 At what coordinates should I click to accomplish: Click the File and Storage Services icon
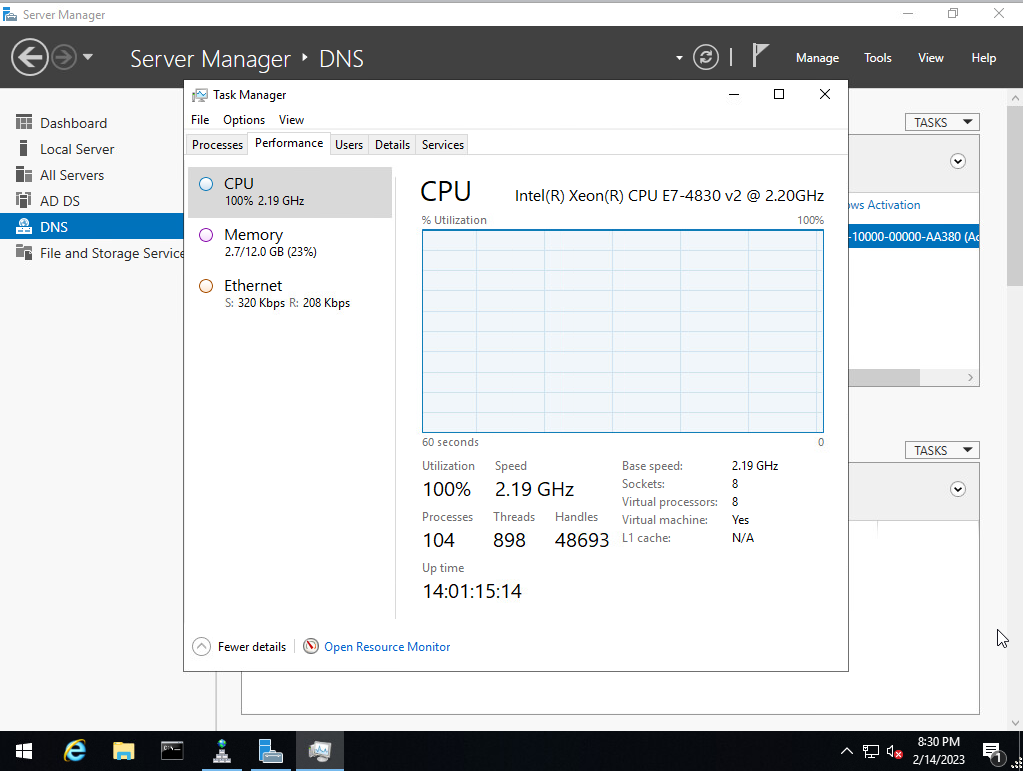[x=24, y=252]
